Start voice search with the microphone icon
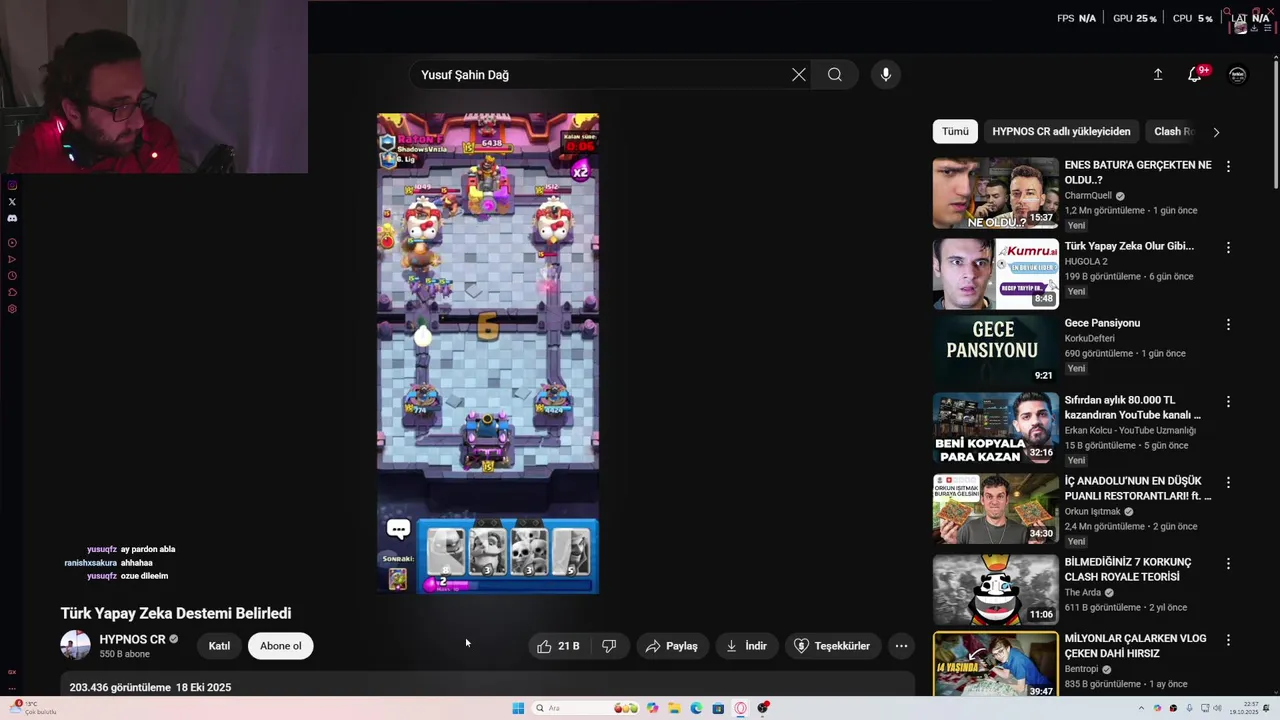1280x720 pixels. (885, 75)
